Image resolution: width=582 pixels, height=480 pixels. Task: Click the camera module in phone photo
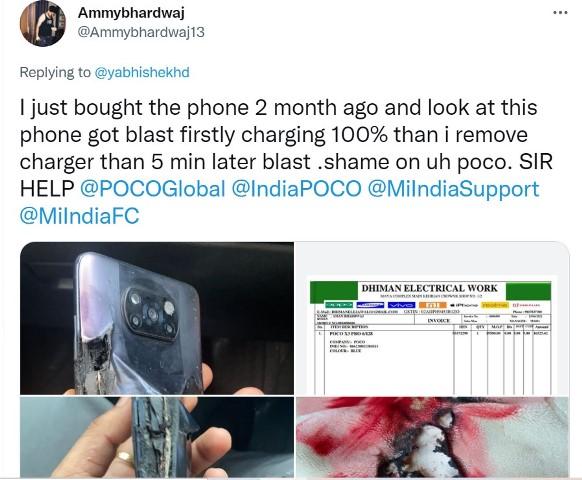(x=153, y=313)
